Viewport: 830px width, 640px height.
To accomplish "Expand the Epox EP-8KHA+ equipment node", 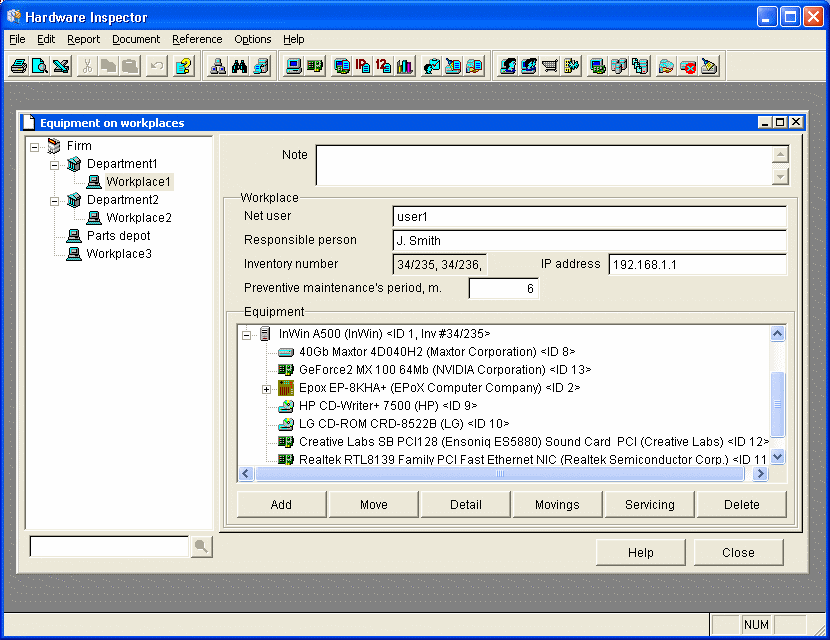I will coord(266,390).
